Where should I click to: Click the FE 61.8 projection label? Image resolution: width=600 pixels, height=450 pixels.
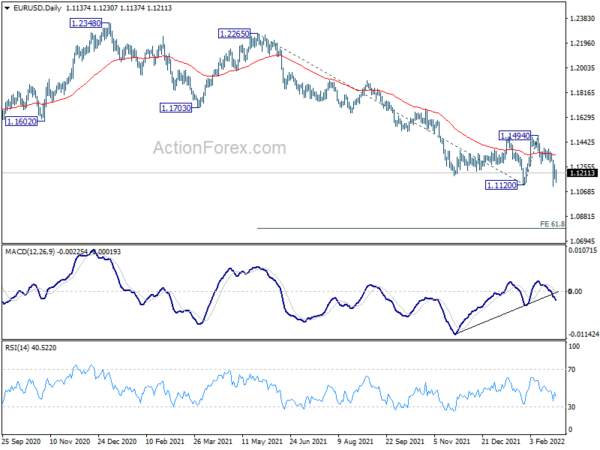(x=552, y=224)
